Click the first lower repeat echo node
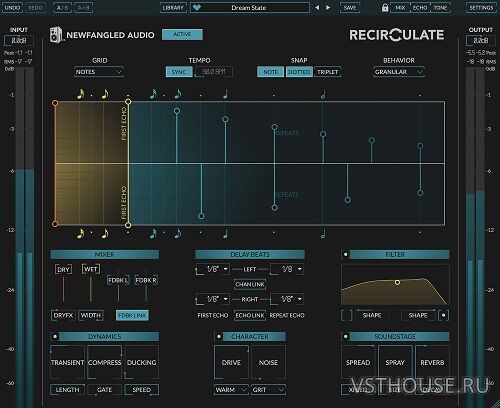This screenshot has width=500, height=408. [201, 216]
